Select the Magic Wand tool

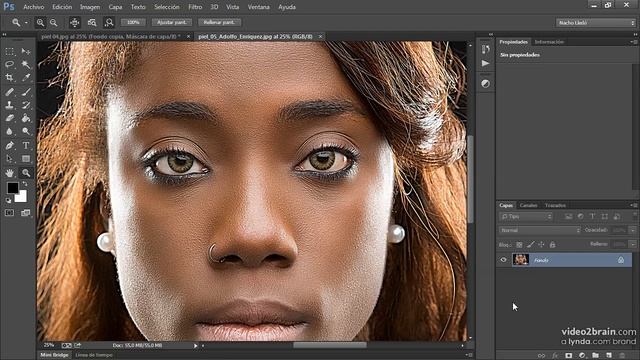point(26,64)
